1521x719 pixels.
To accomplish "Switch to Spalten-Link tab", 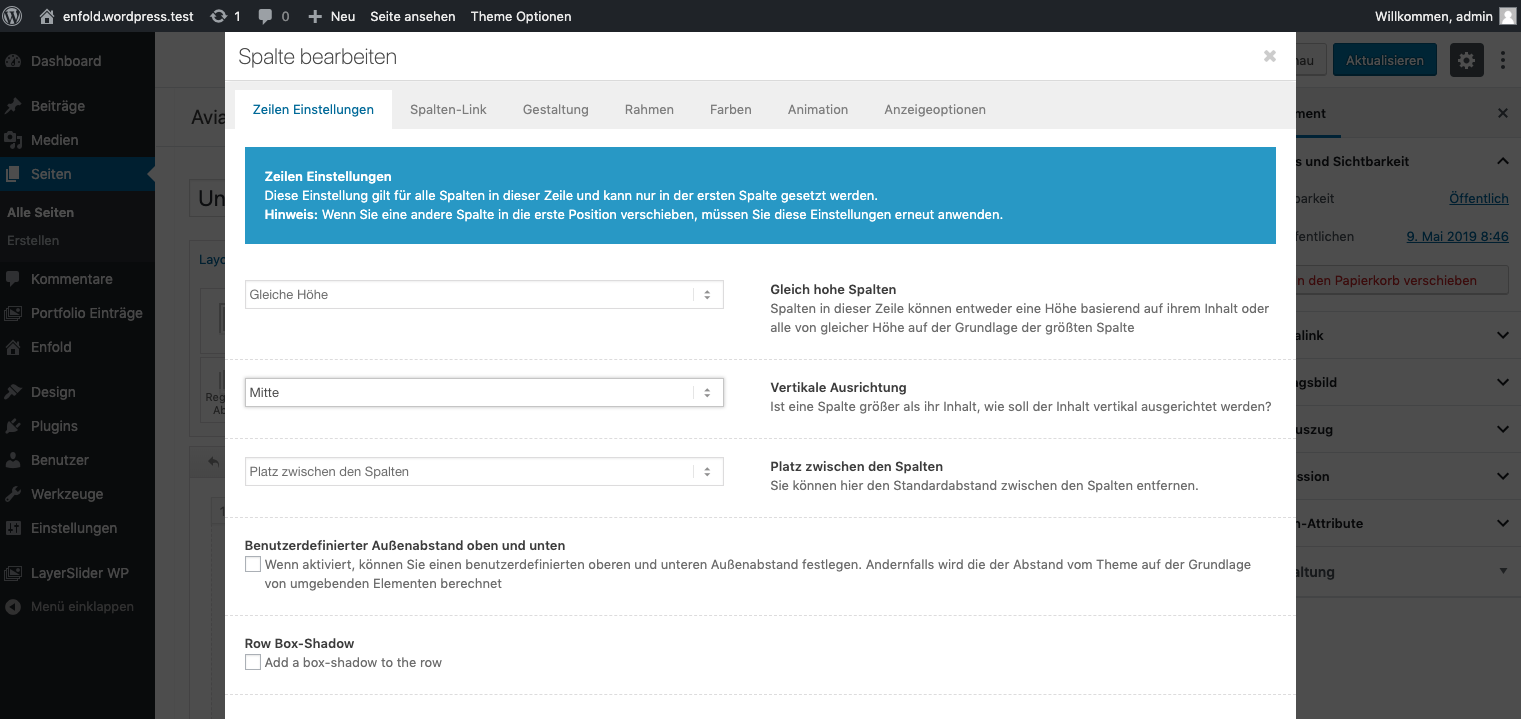I will pyautogui.click(x=448, y=110).
